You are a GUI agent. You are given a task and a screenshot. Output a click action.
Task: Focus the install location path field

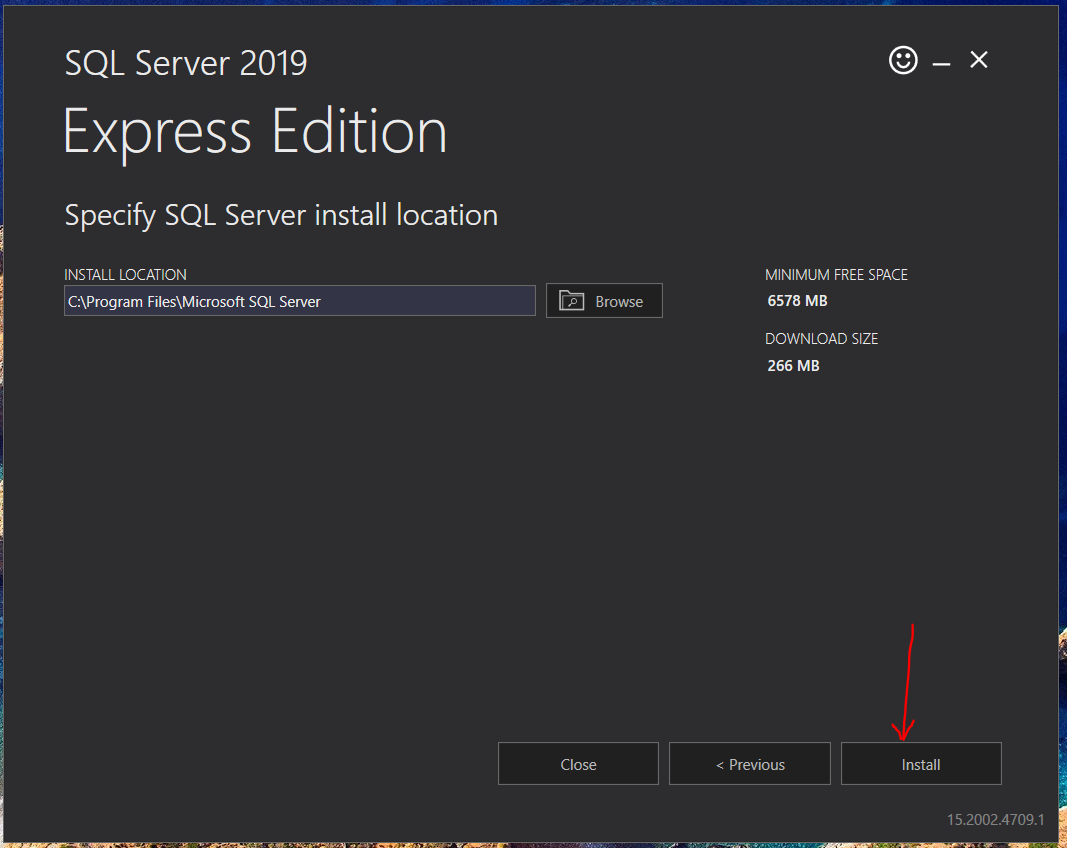click(x=299, y=301)
